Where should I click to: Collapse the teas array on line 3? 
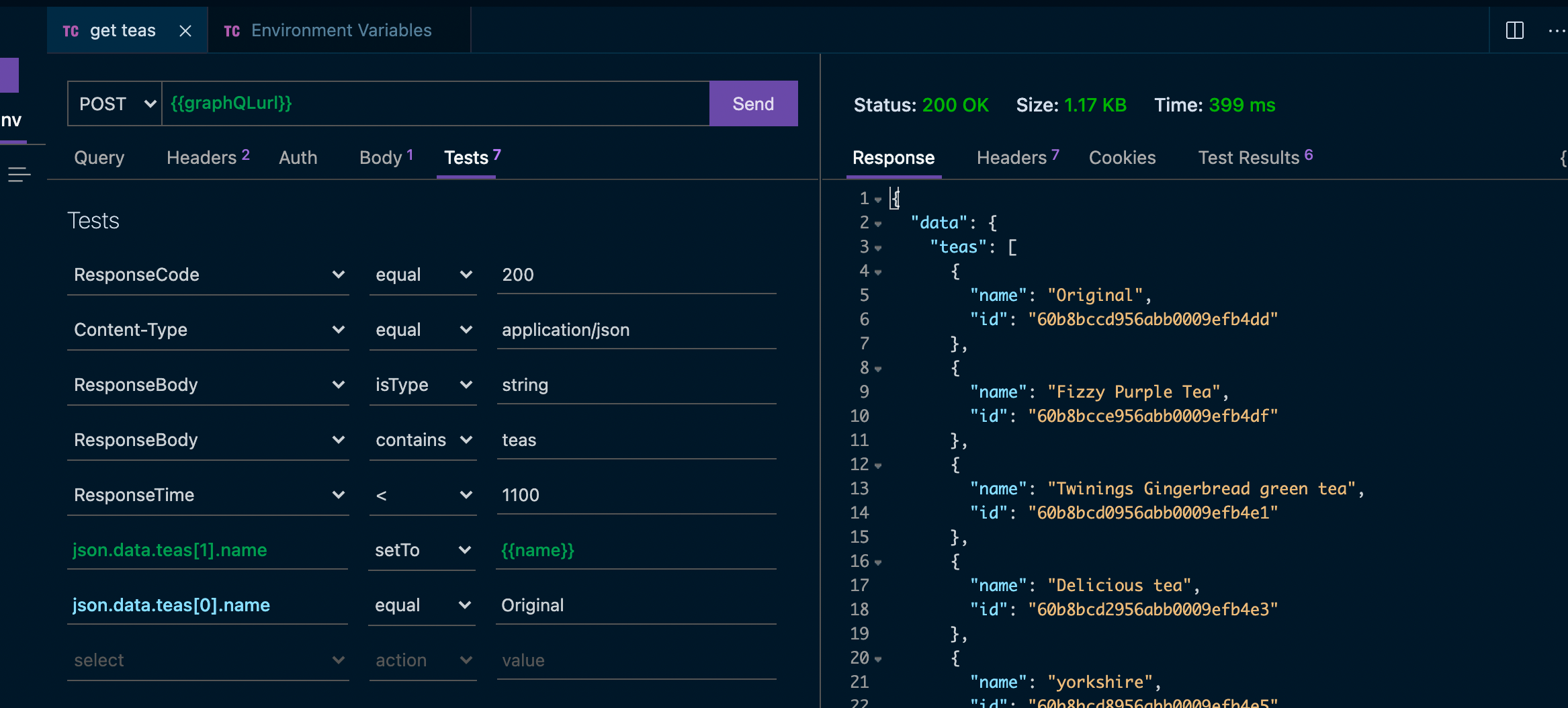[877, 247]
